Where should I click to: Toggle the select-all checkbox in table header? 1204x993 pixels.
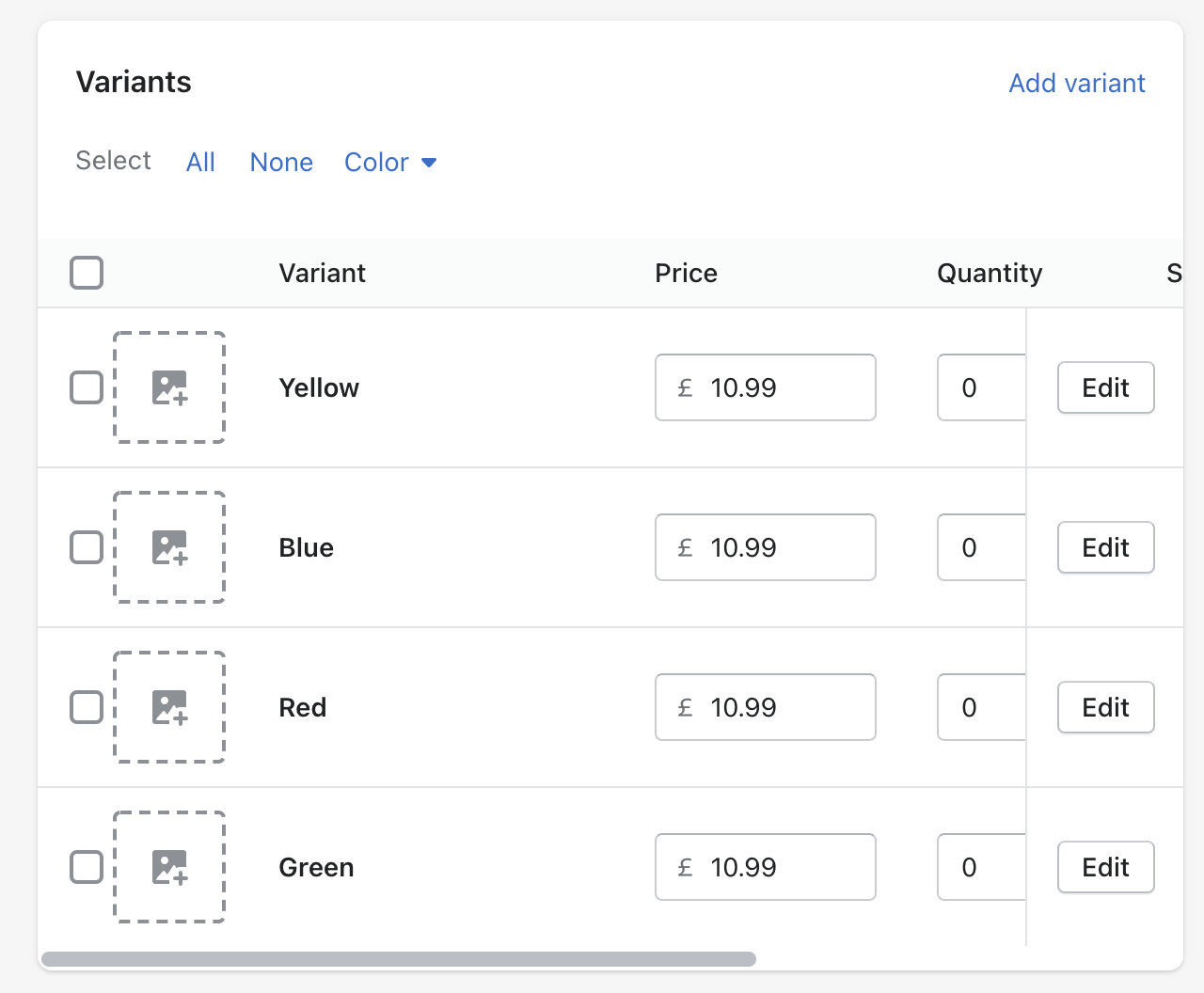(86, 273)
